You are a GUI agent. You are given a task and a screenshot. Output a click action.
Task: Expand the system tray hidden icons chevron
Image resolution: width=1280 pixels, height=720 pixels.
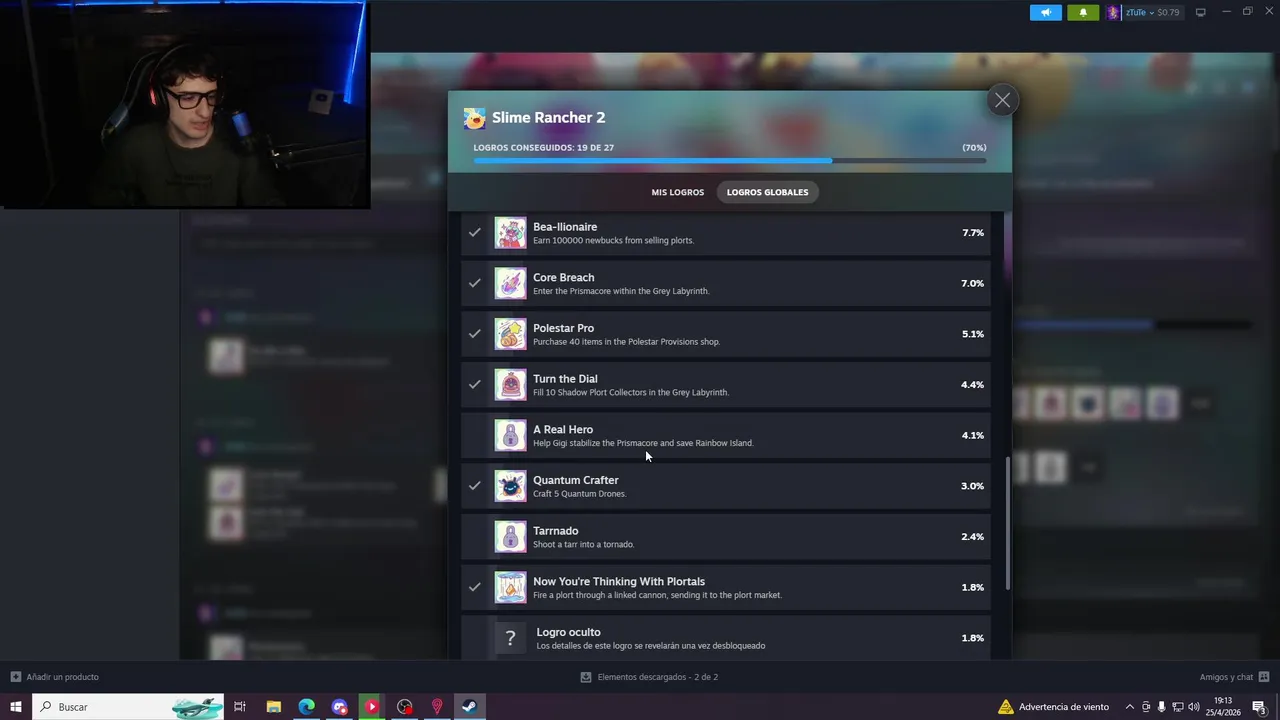click(1130, 707)
